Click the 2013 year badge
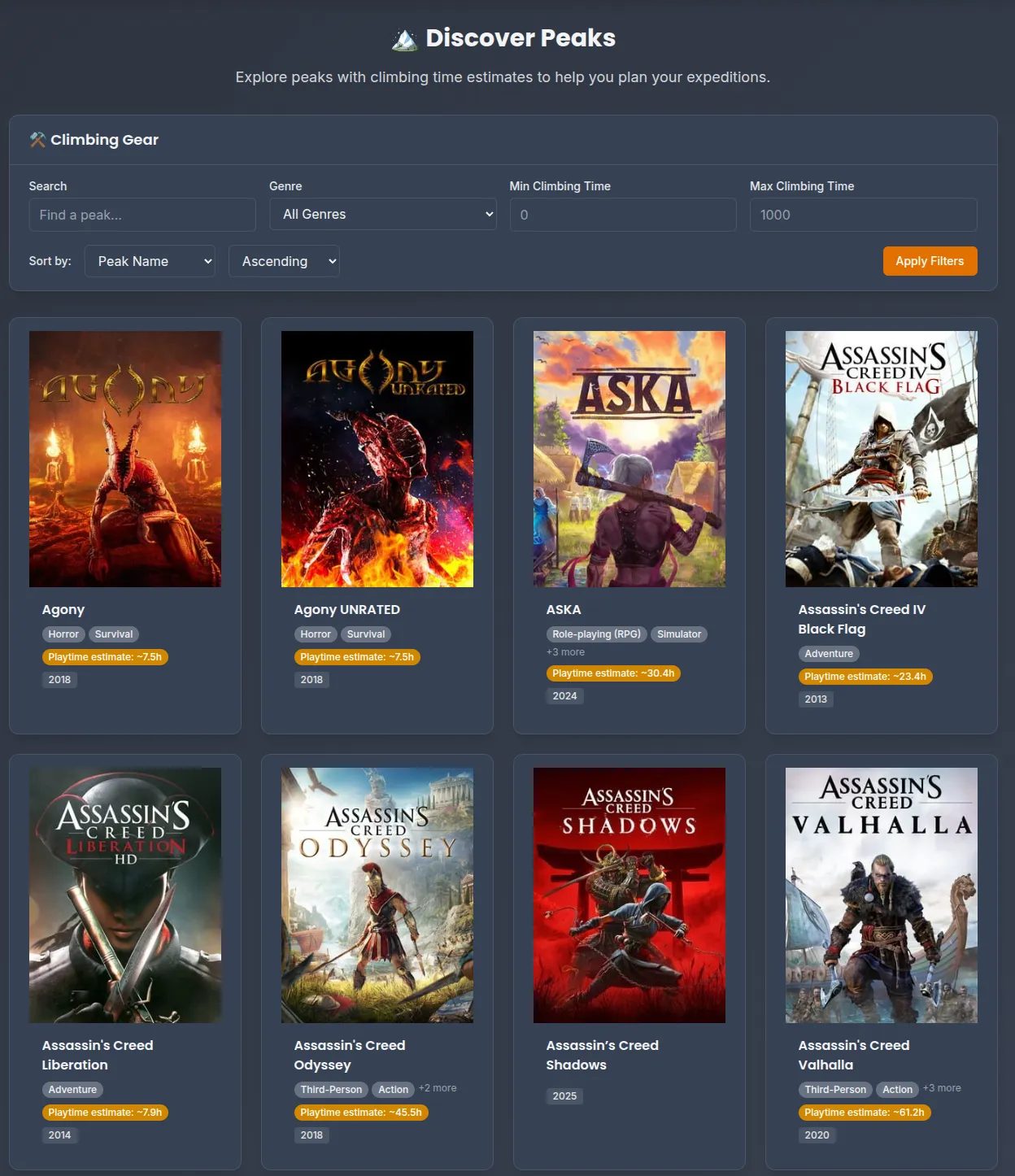 816,699
